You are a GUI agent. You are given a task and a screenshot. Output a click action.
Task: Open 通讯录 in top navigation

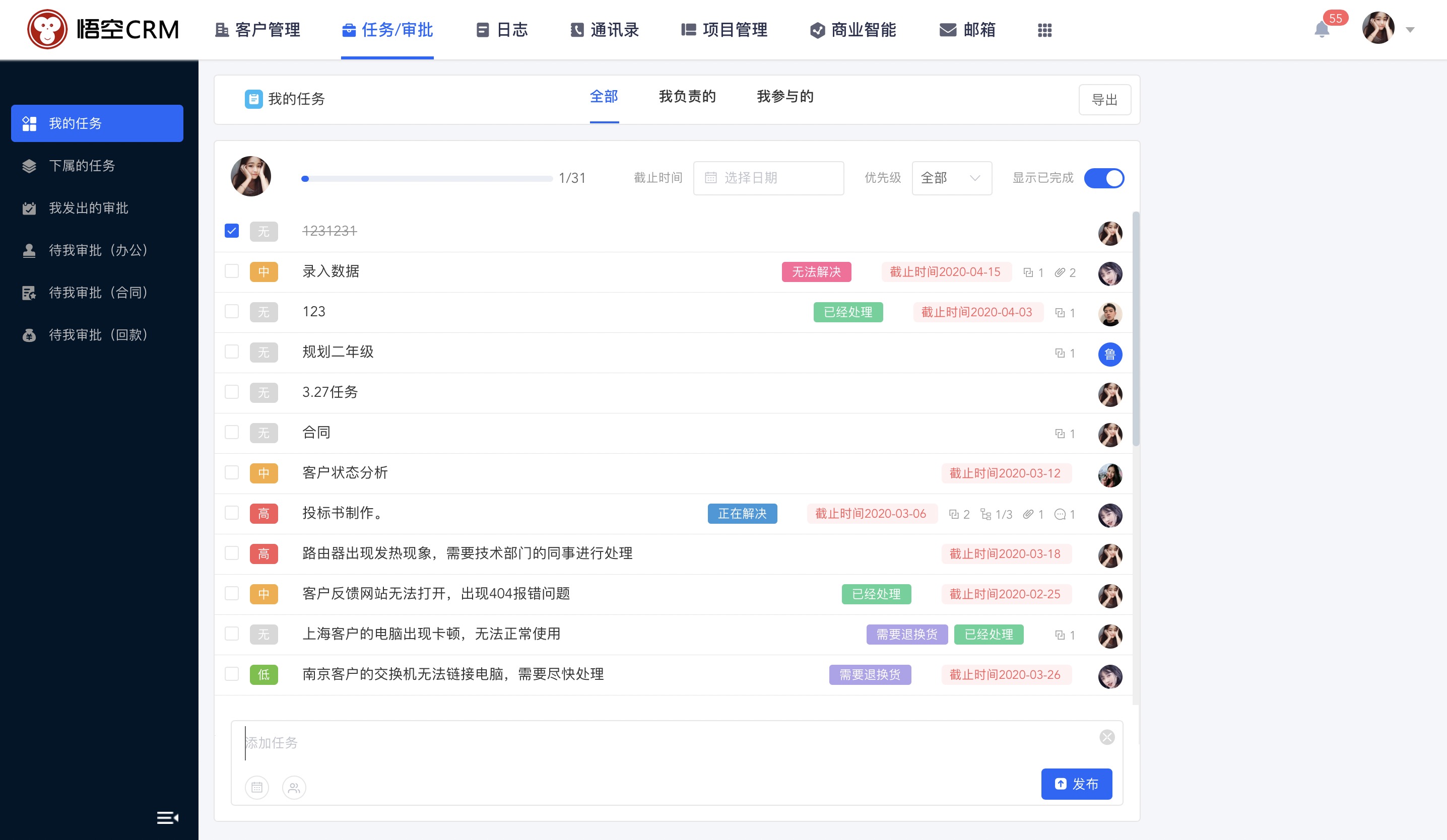pyautogui.click(x=604, y=30)
